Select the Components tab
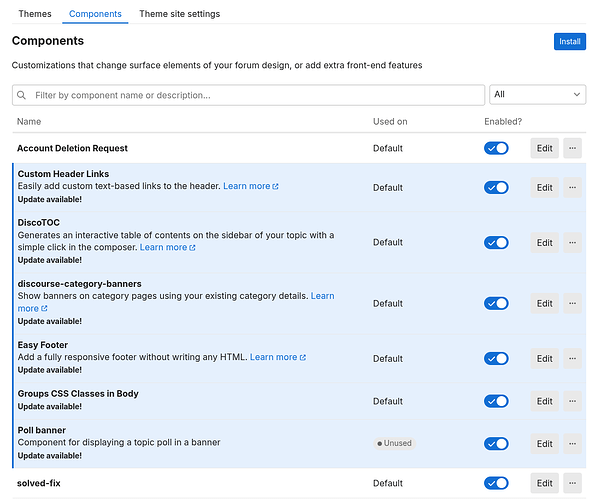 coord(95,14)
